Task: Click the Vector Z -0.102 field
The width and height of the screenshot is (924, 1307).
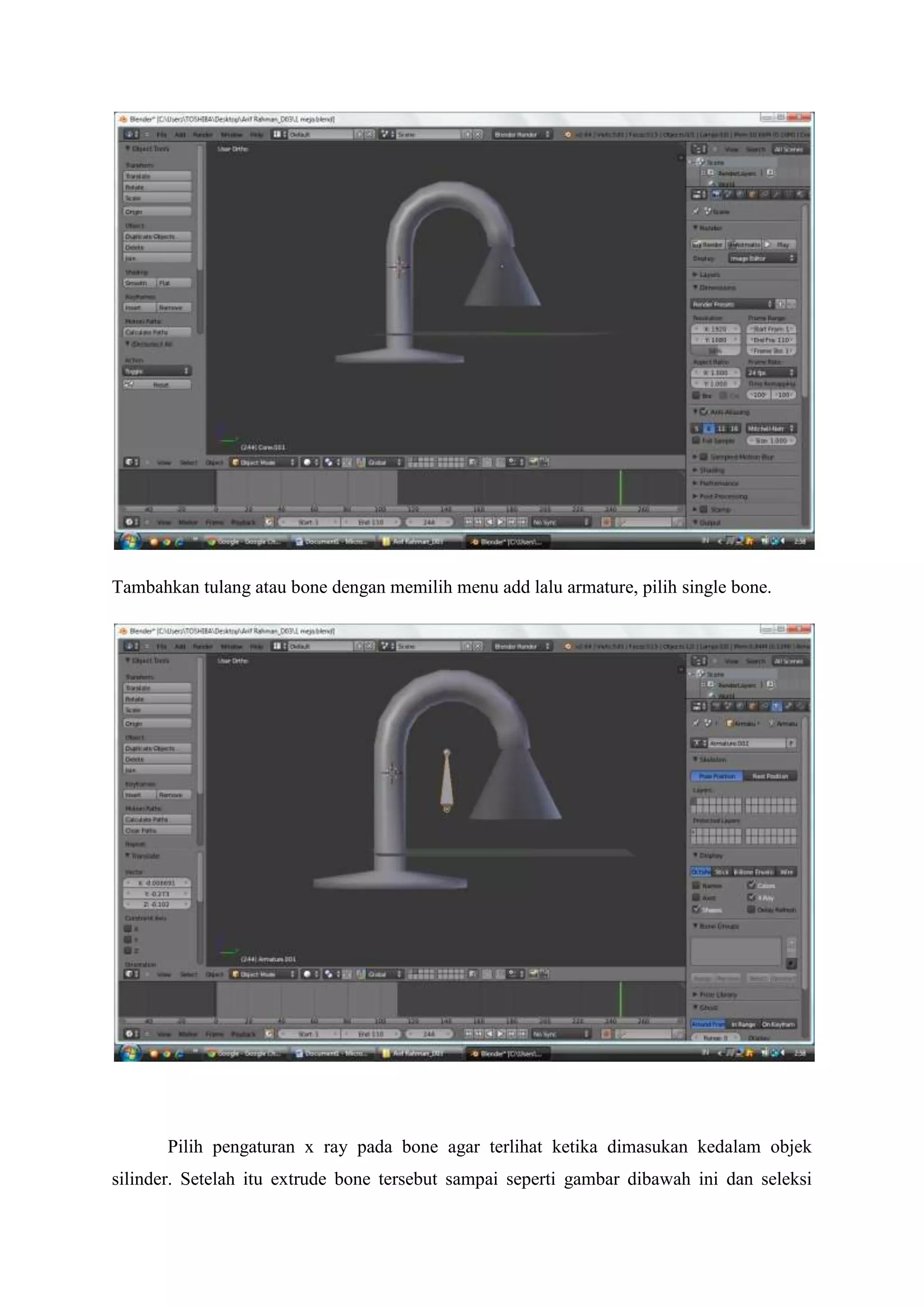Action: pyautogui.click(x=157, y=904)
